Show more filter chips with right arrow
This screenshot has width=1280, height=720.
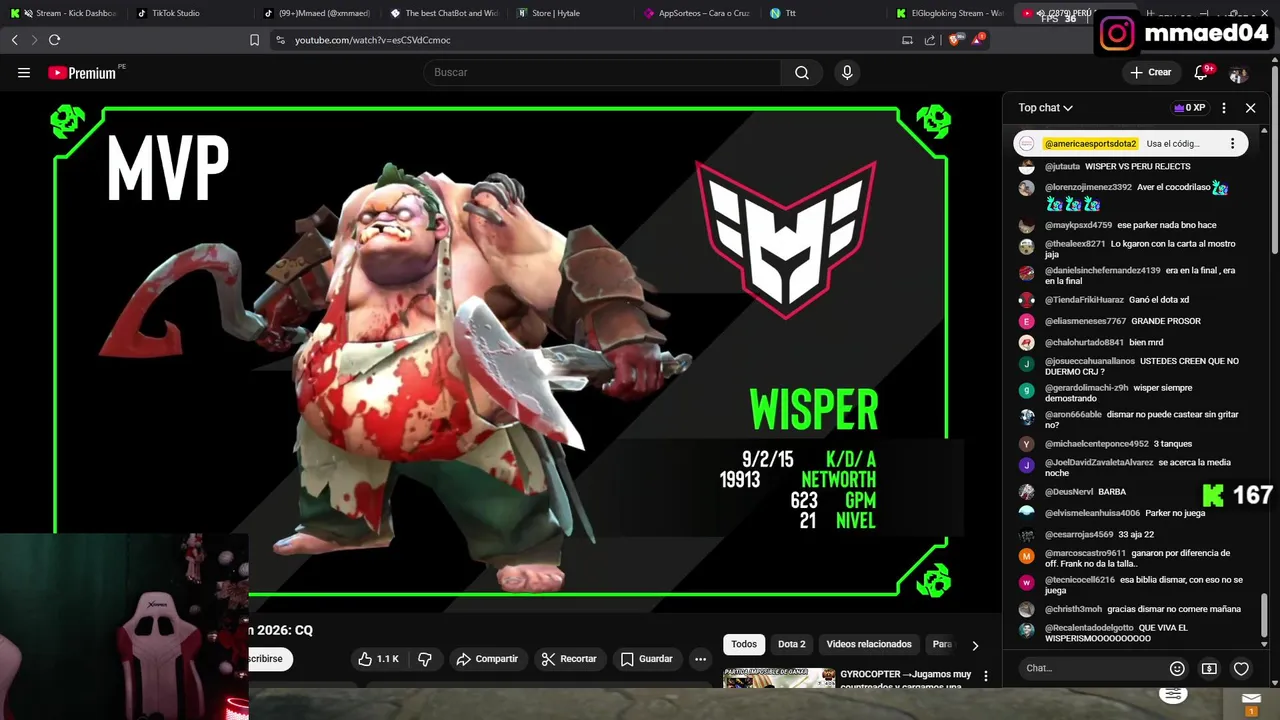coord(975,645)
